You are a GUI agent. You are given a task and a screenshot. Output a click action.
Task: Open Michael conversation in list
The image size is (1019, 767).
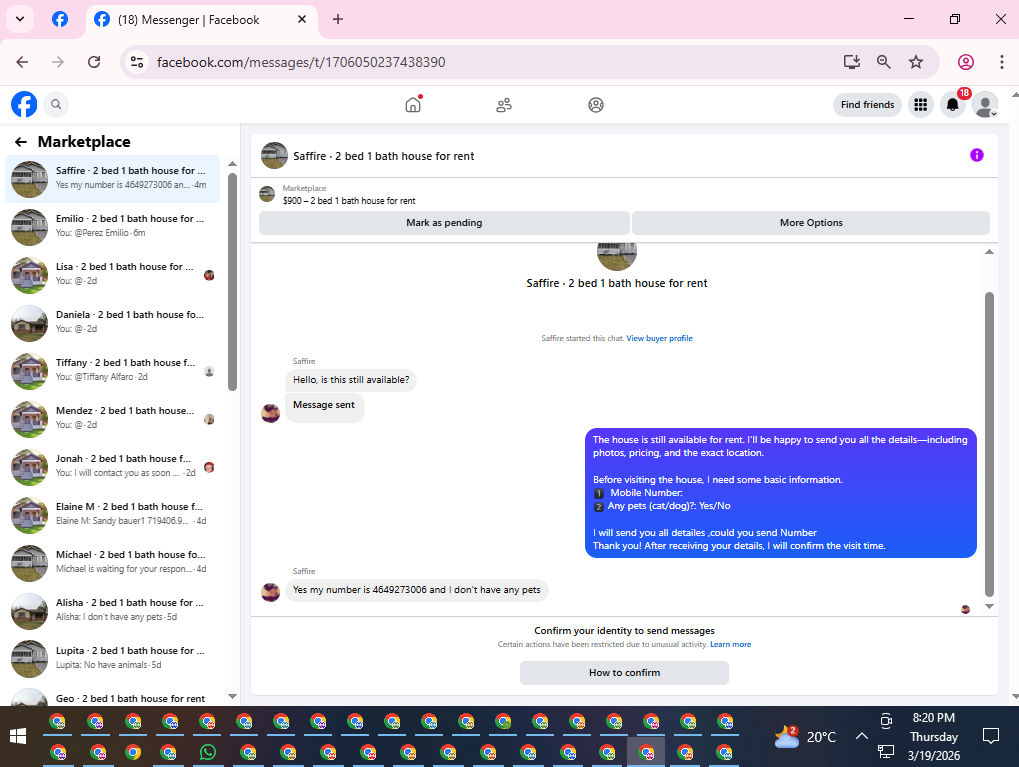coord(112,564)
